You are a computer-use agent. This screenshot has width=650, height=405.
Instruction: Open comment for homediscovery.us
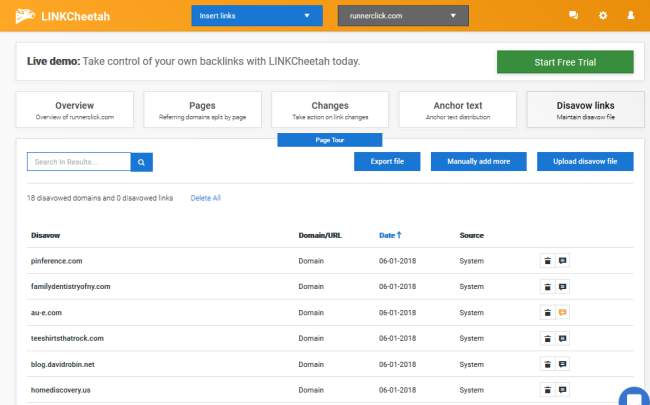point(563,390)
